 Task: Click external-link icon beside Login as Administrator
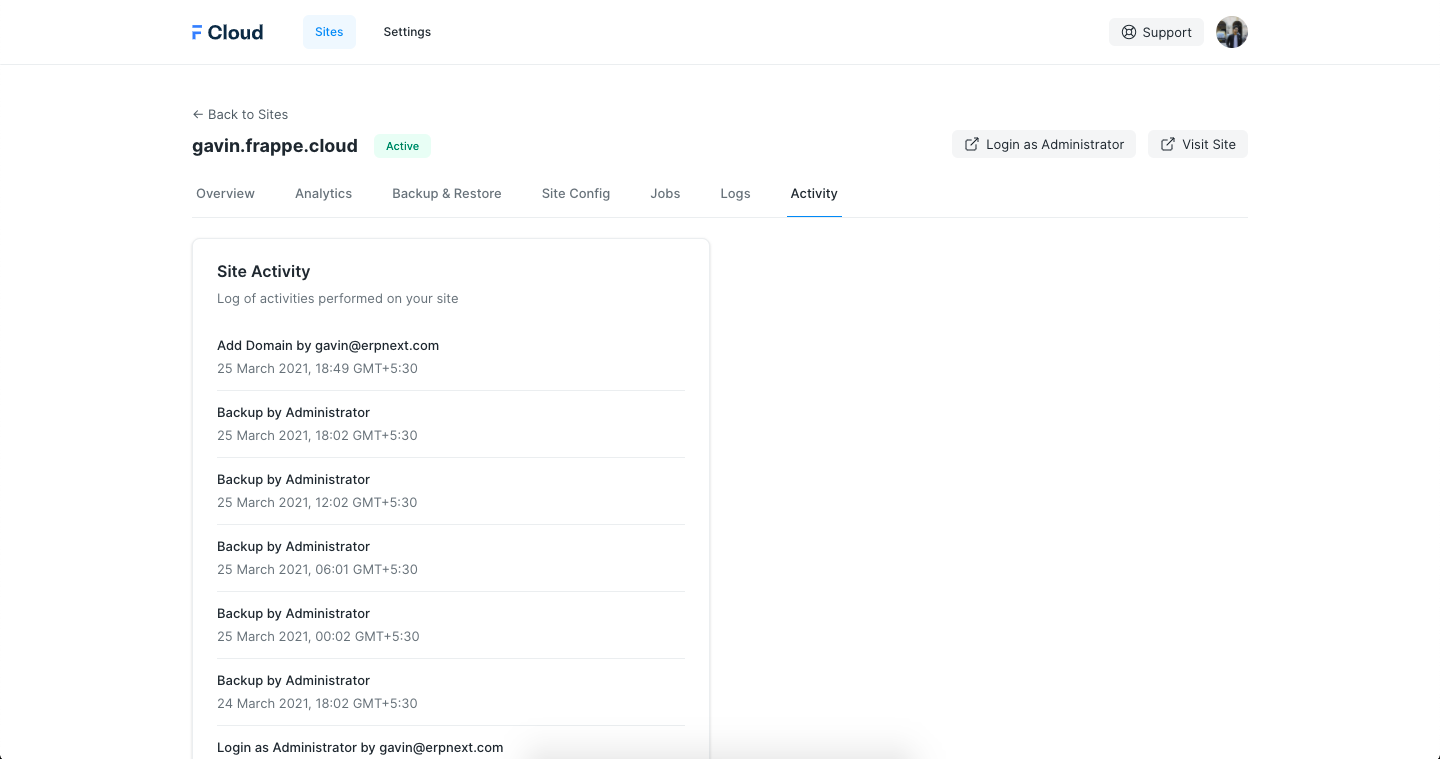971,144
